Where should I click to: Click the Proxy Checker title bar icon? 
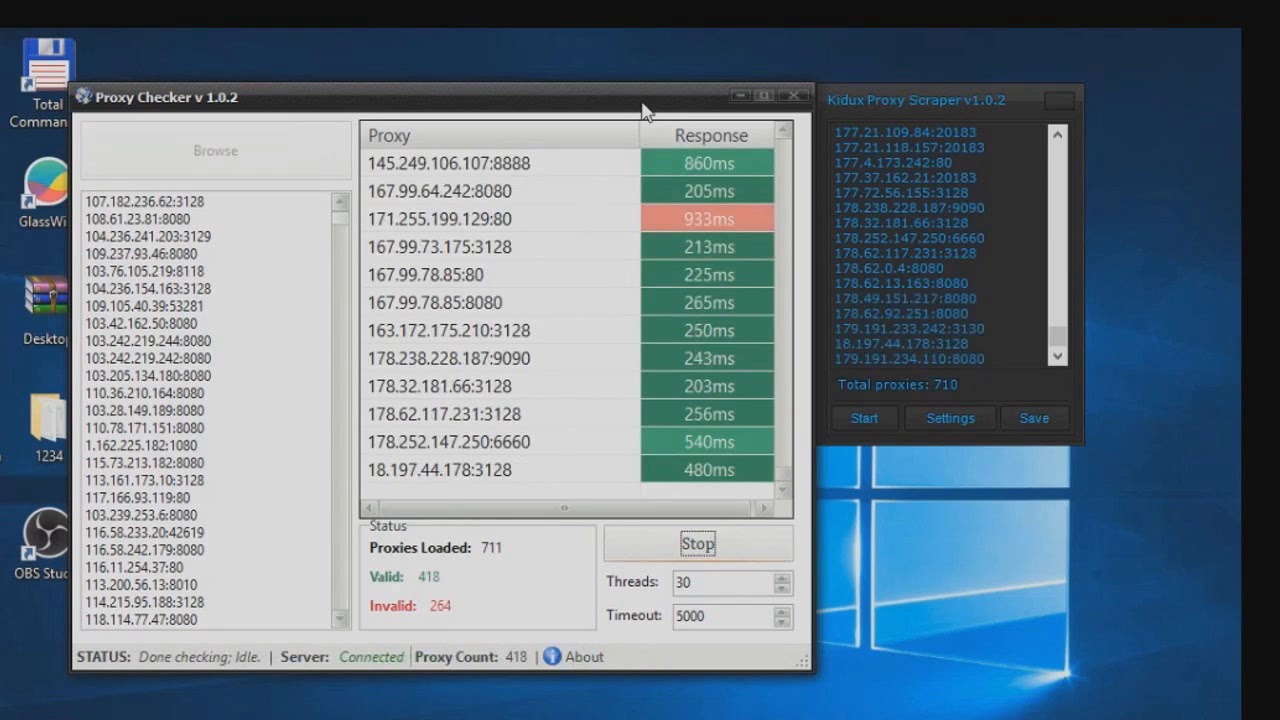pyautogui.click(x=84, y=96)
